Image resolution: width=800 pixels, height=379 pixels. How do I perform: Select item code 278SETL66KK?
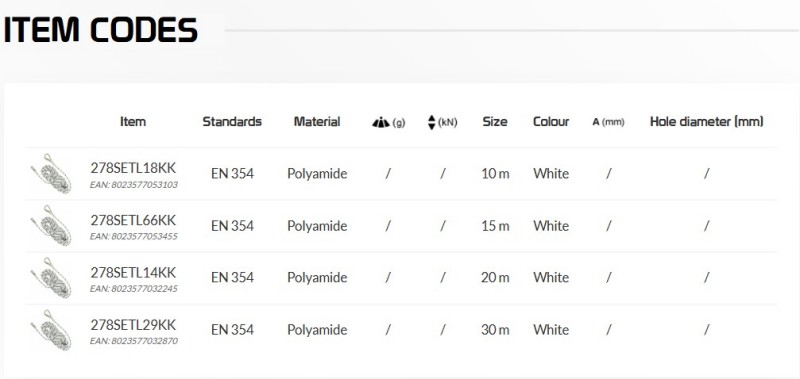click(133, 220)
